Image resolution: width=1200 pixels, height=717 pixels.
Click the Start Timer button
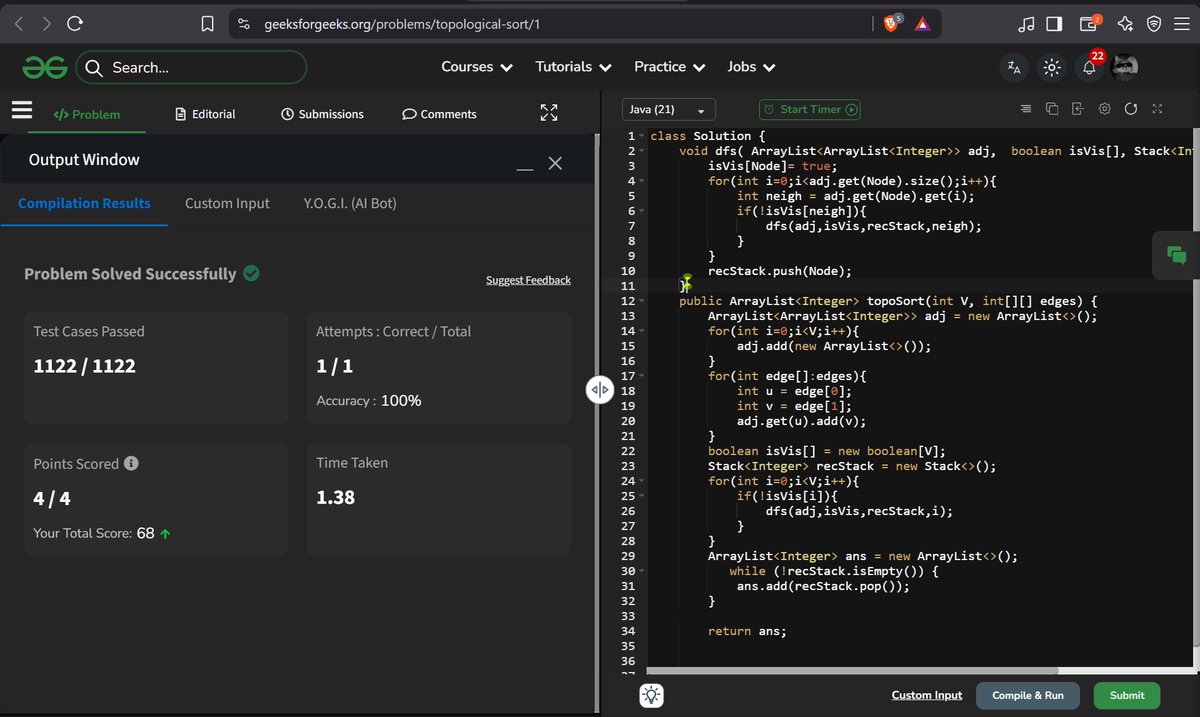[809, 109]
